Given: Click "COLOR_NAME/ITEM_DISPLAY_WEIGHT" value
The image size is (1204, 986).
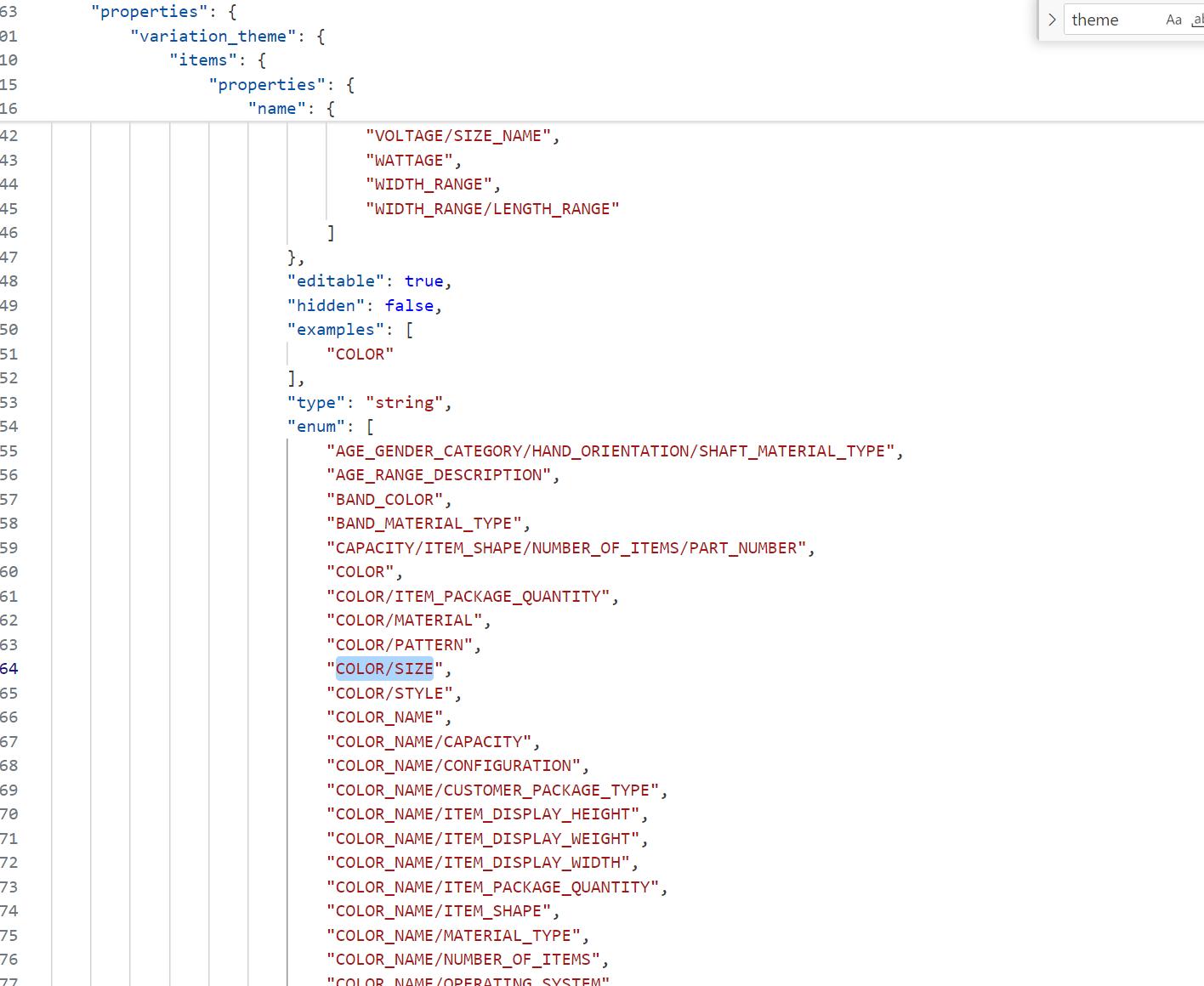Looking at the screenshot, I should tap(483, 839).
